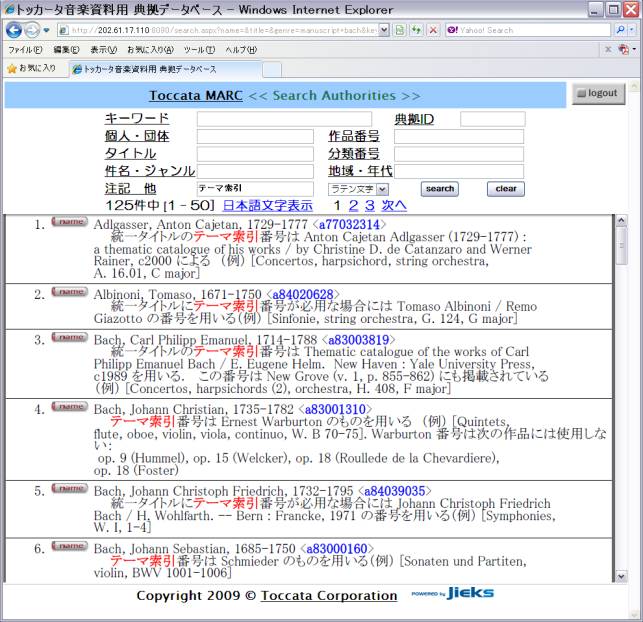Click the 典拠ID input field
643x622 pixels.
tap(492, 119)
